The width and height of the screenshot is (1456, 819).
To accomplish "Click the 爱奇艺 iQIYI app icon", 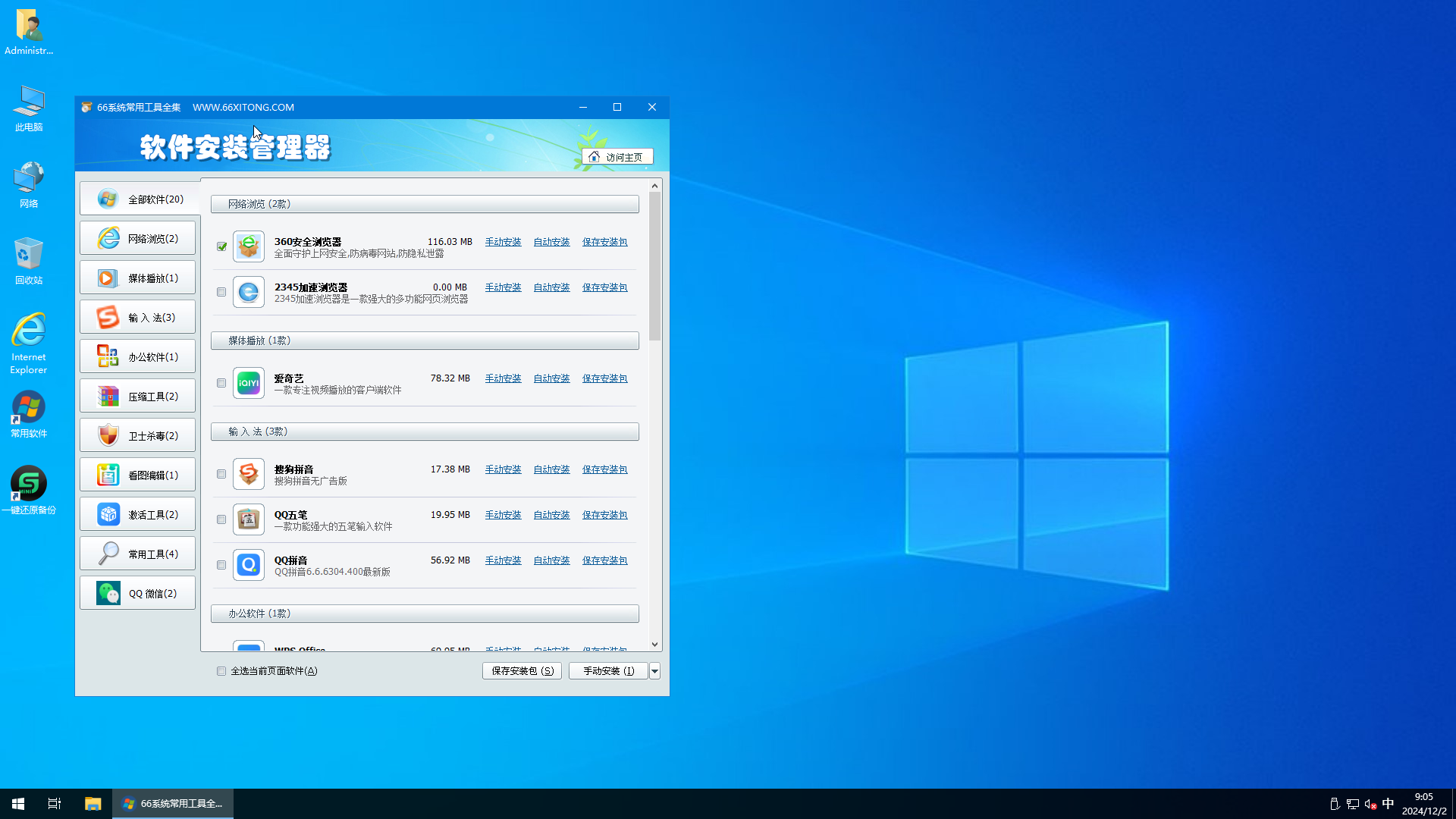I will click(x=249, y=383).
